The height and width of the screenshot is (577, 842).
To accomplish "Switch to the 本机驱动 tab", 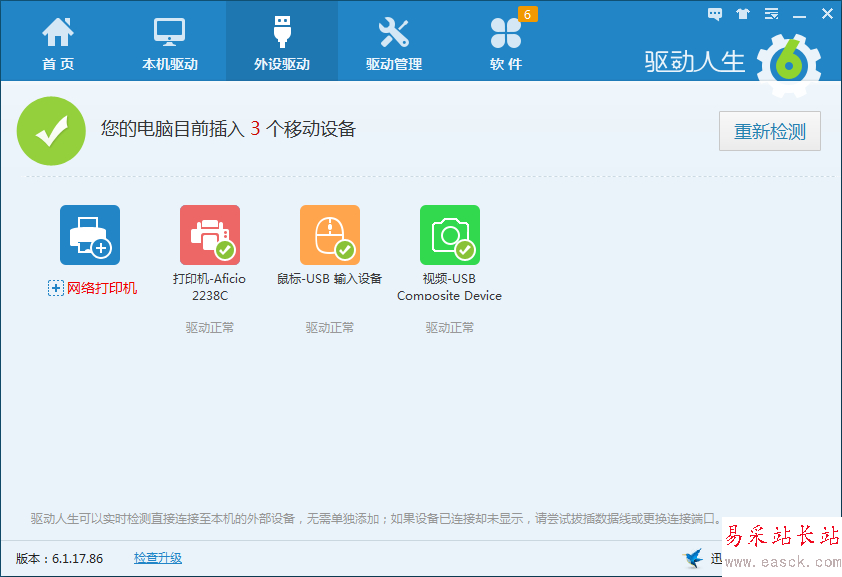I will [169, 42].
